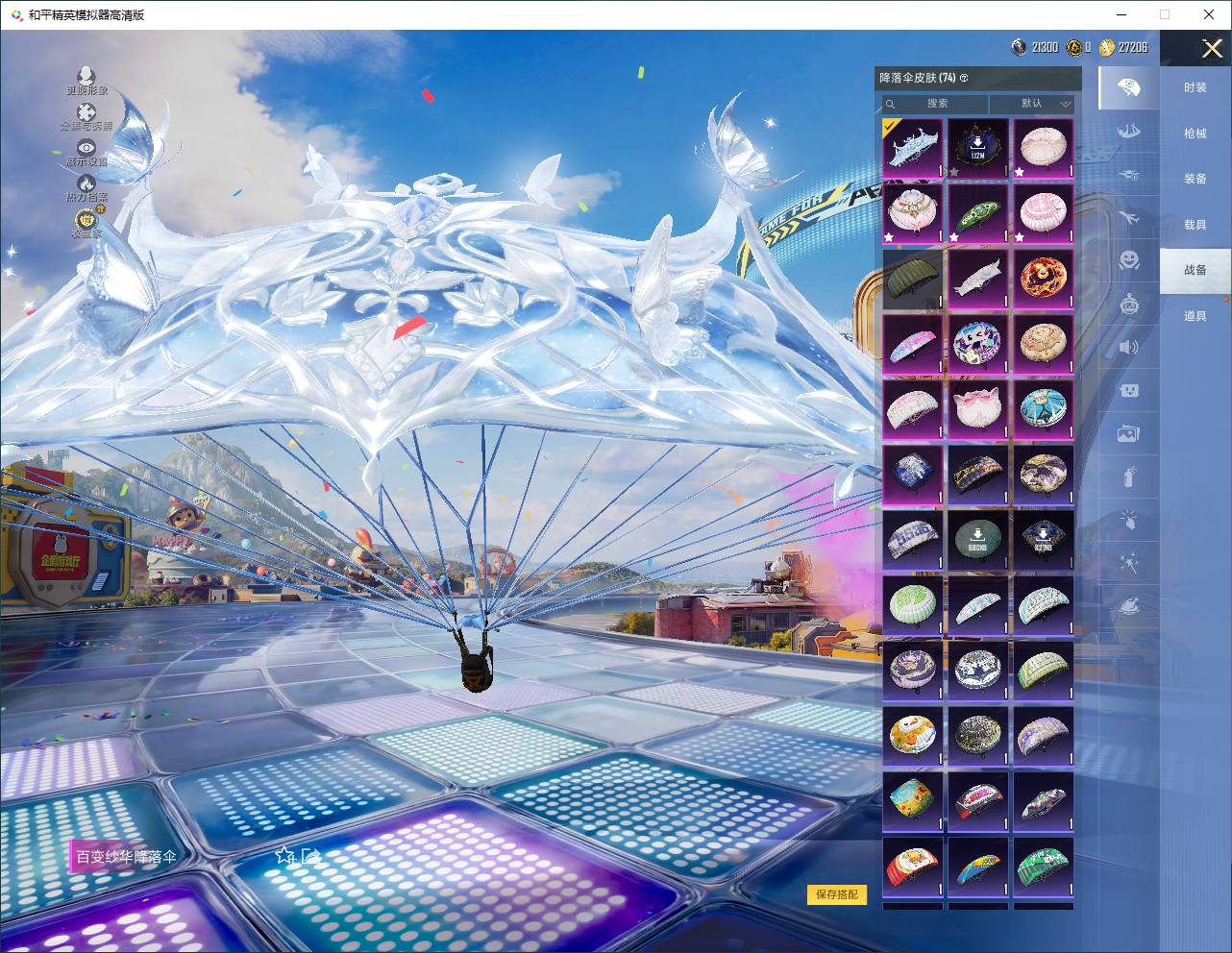The width and height of the screenshot is (1232, 953).
Task: Select the red food-themed parachute
Action: click(913, 867)
